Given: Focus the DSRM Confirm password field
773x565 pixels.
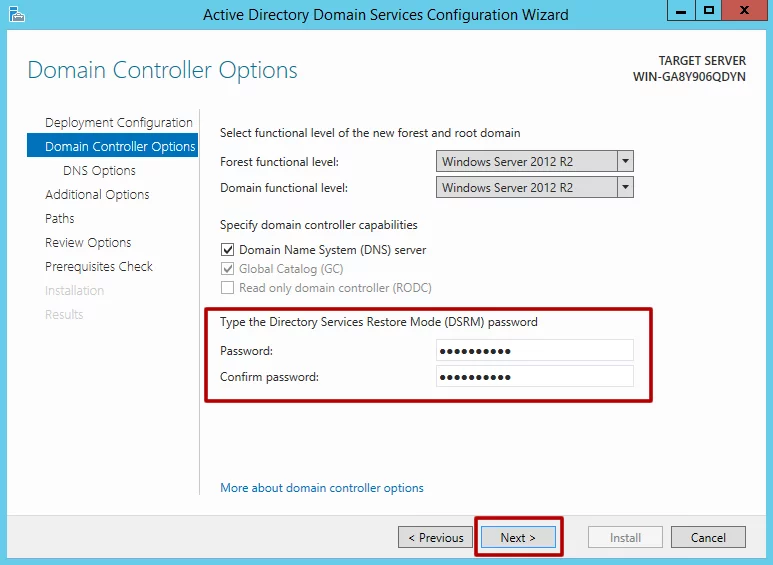Looking at the screenshot, I should (x=535, y=376).
